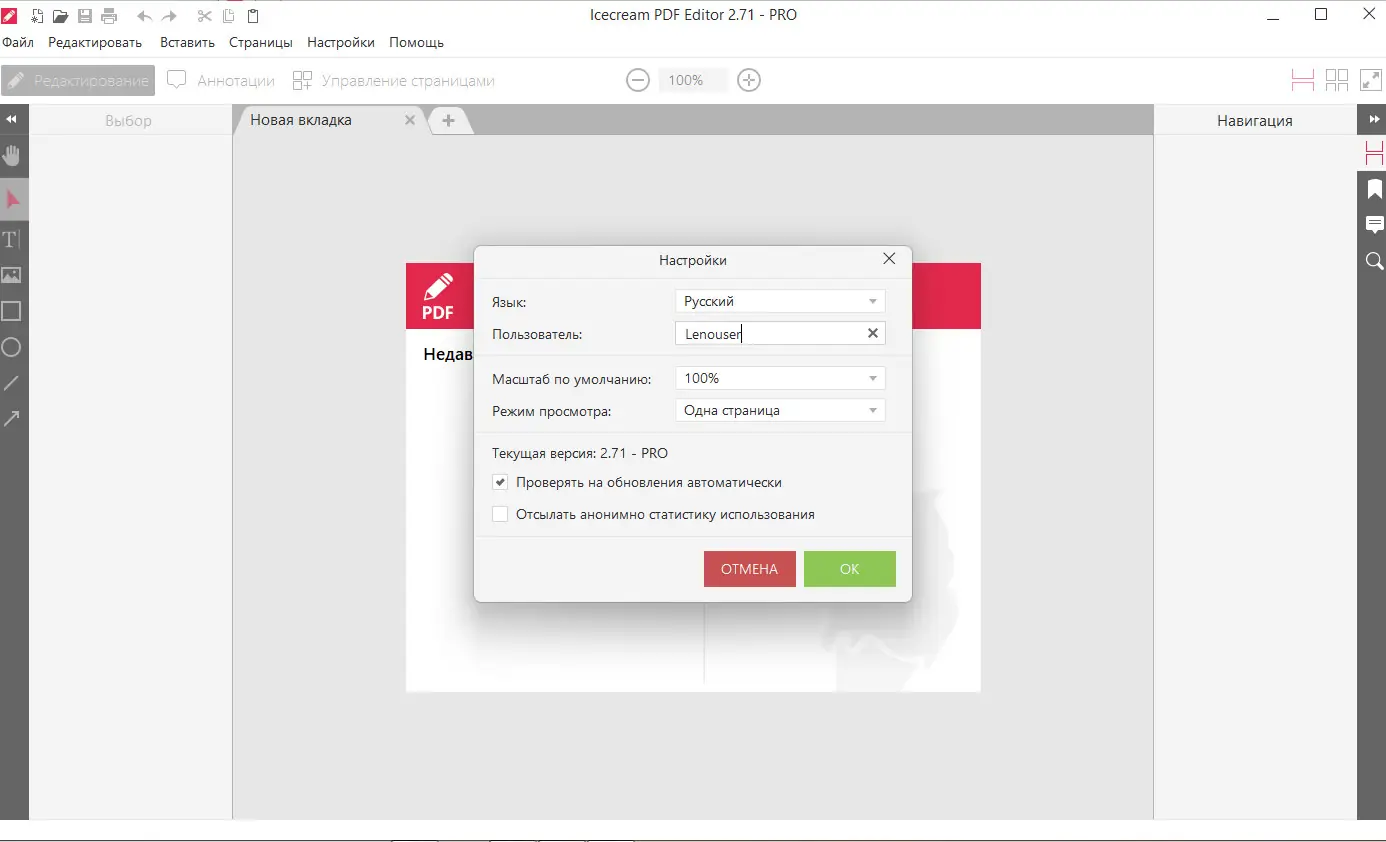Image resolution: width=1386 pixels, height=842 pixels.
Task: Enter fullscreen mode with the arrows icon
Action: click(x=1370, y=80)
